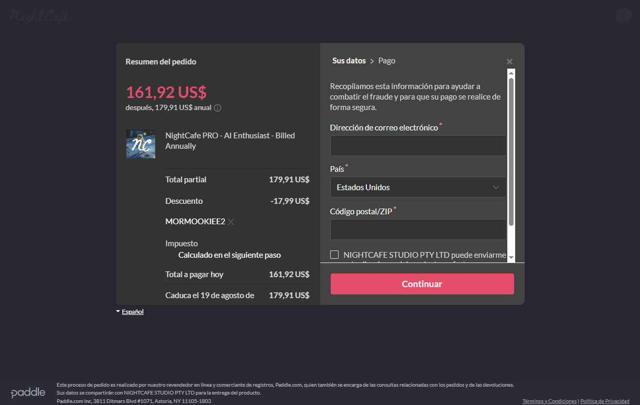Focus the Código postal/ZIP field
Image resolution: width=640 pixels, height=405 pixels.
(418, 229)
